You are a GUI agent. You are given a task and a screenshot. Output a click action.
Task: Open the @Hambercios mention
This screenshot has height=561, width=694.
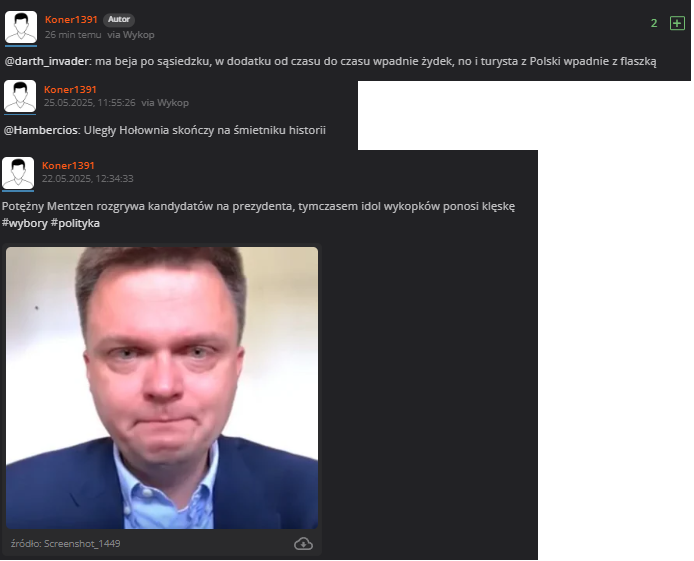[41, 130]
